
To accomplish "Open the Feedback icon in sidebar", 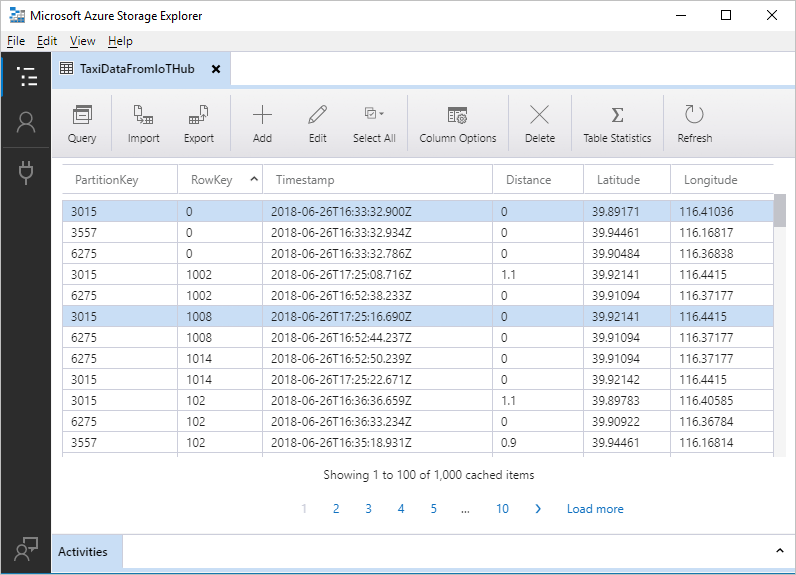I will point(26,549).
